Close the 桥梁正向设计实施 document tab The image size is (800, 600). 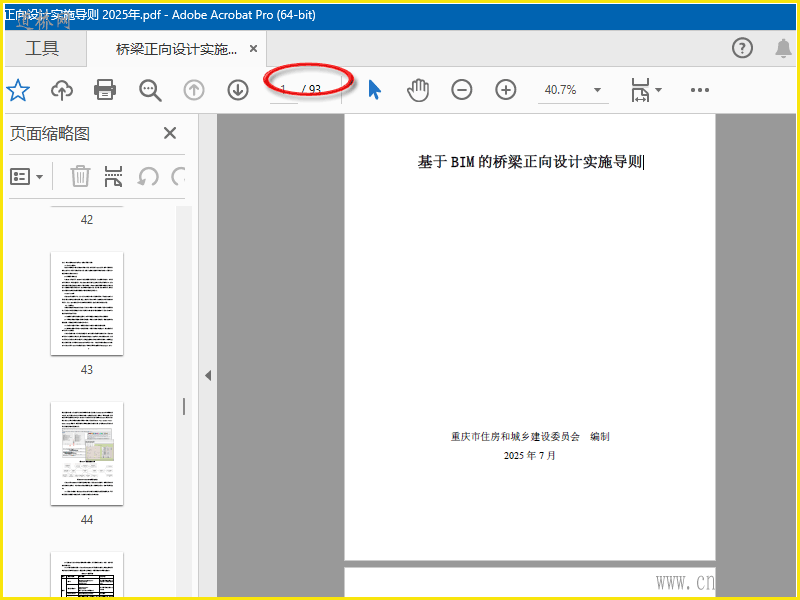tap(253, 49)
